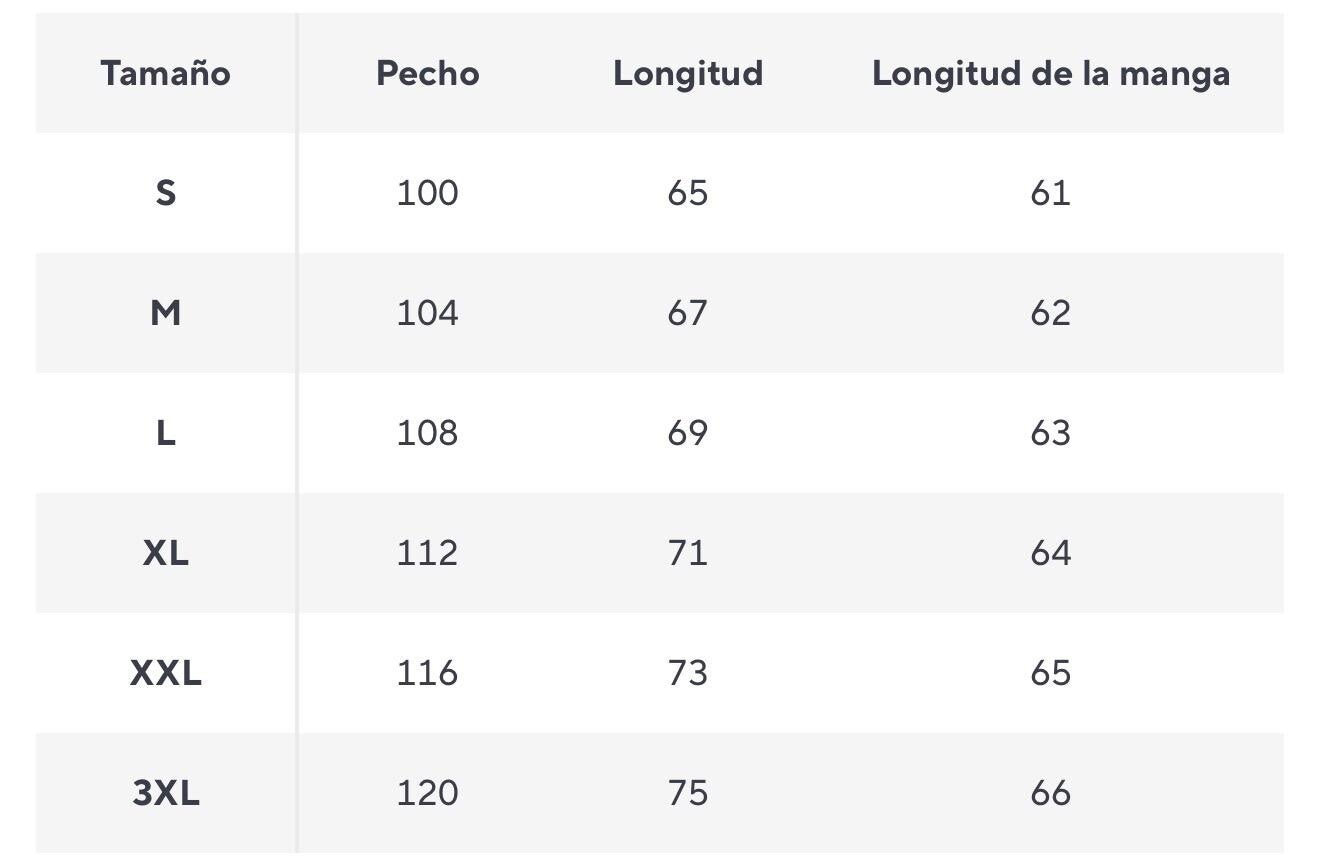Click chest value 100 for size S
The image size is (1320, 863).
(x=427, y=192)
